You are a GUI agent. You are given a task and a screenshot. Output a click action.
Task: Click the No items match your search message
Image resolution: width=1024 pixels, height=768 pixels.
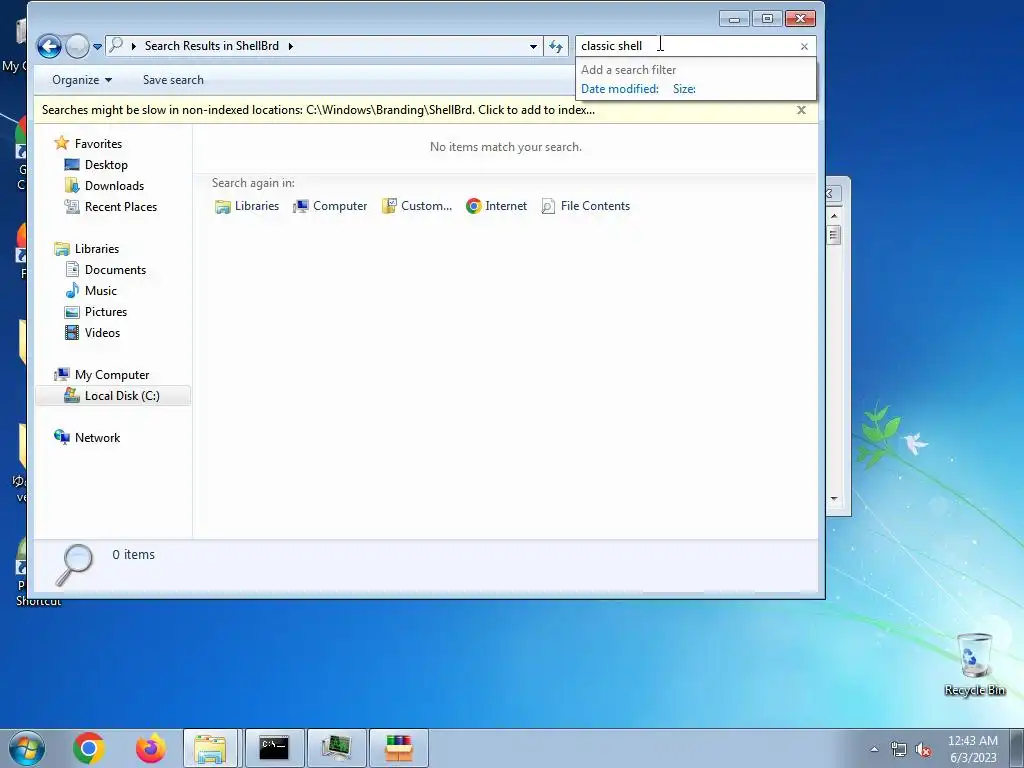(x=505, y=147)
